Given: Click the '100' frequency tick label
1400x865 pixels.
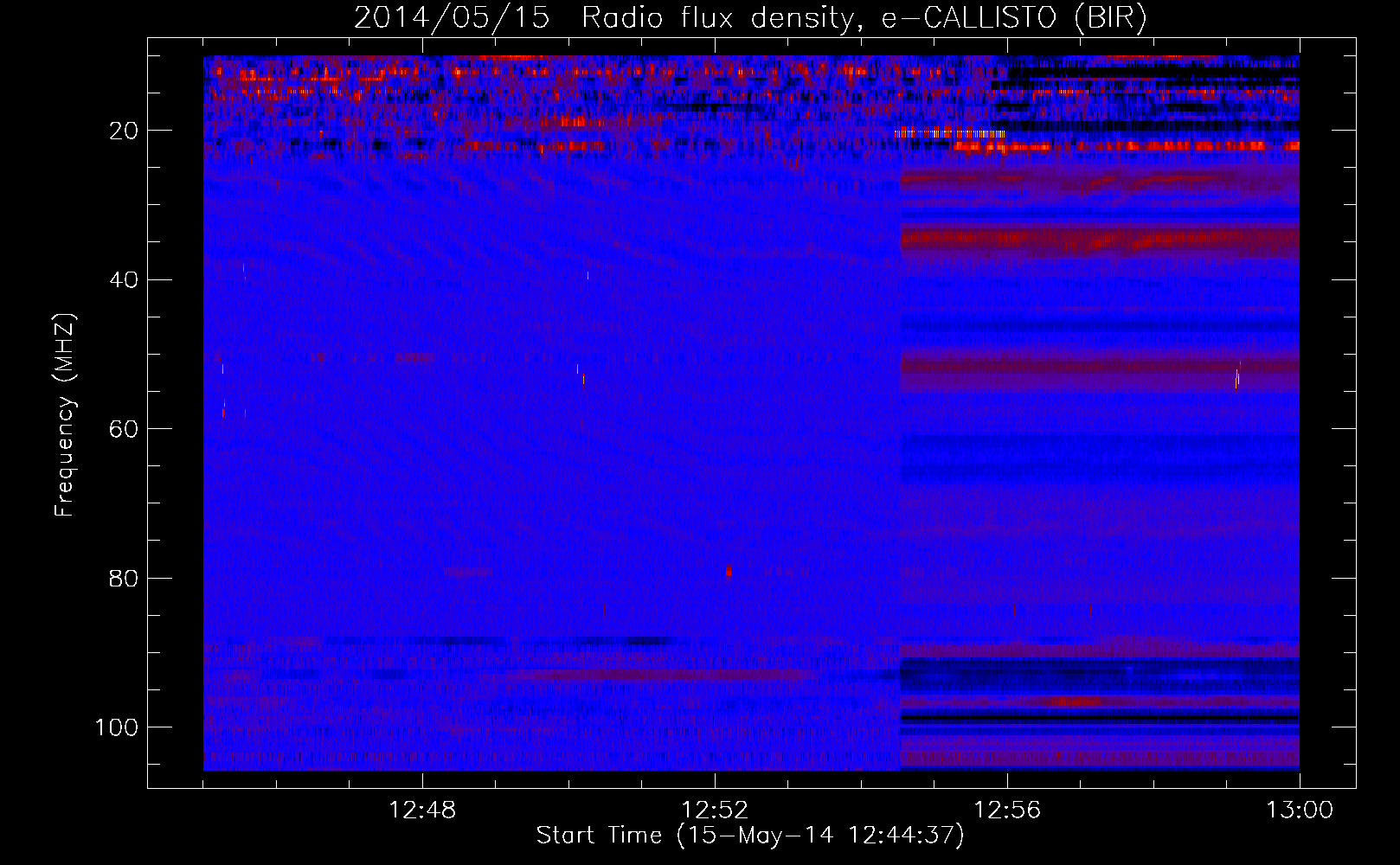Looking at the screenshot, I should click(117, 727).
